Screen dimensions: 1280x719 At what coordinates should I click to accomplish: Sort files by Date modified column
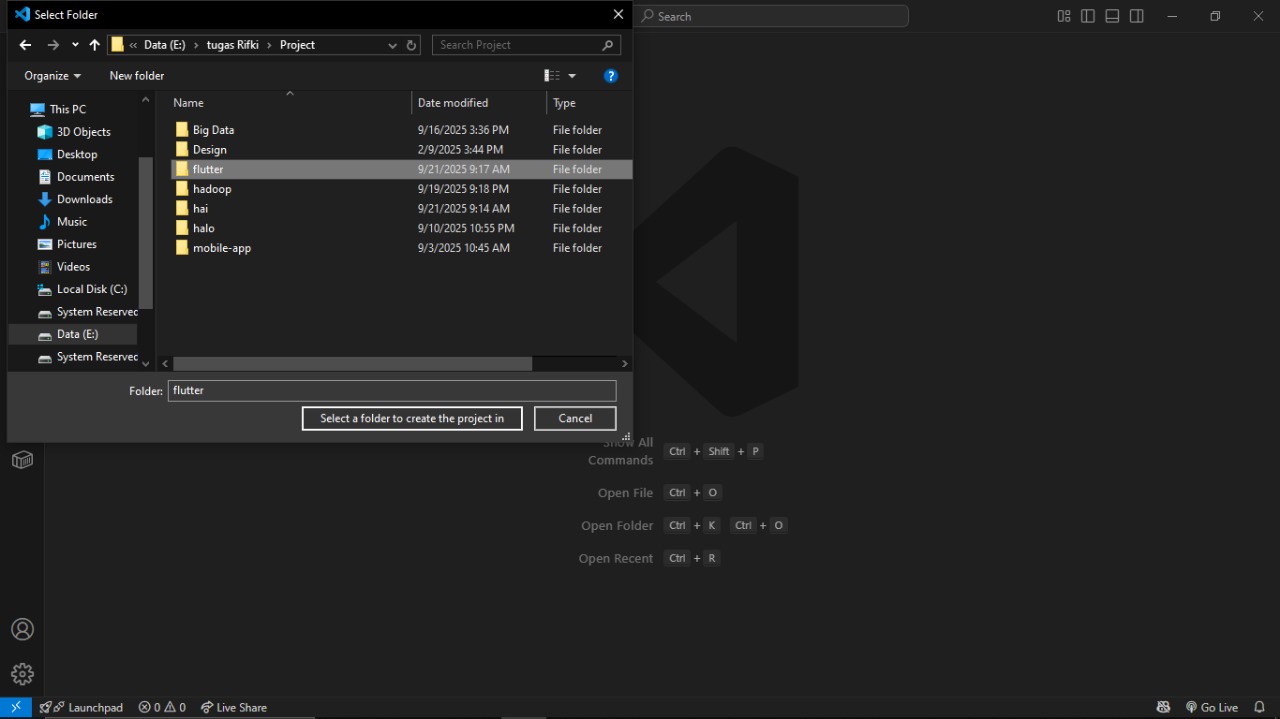(x=453, y=103)
